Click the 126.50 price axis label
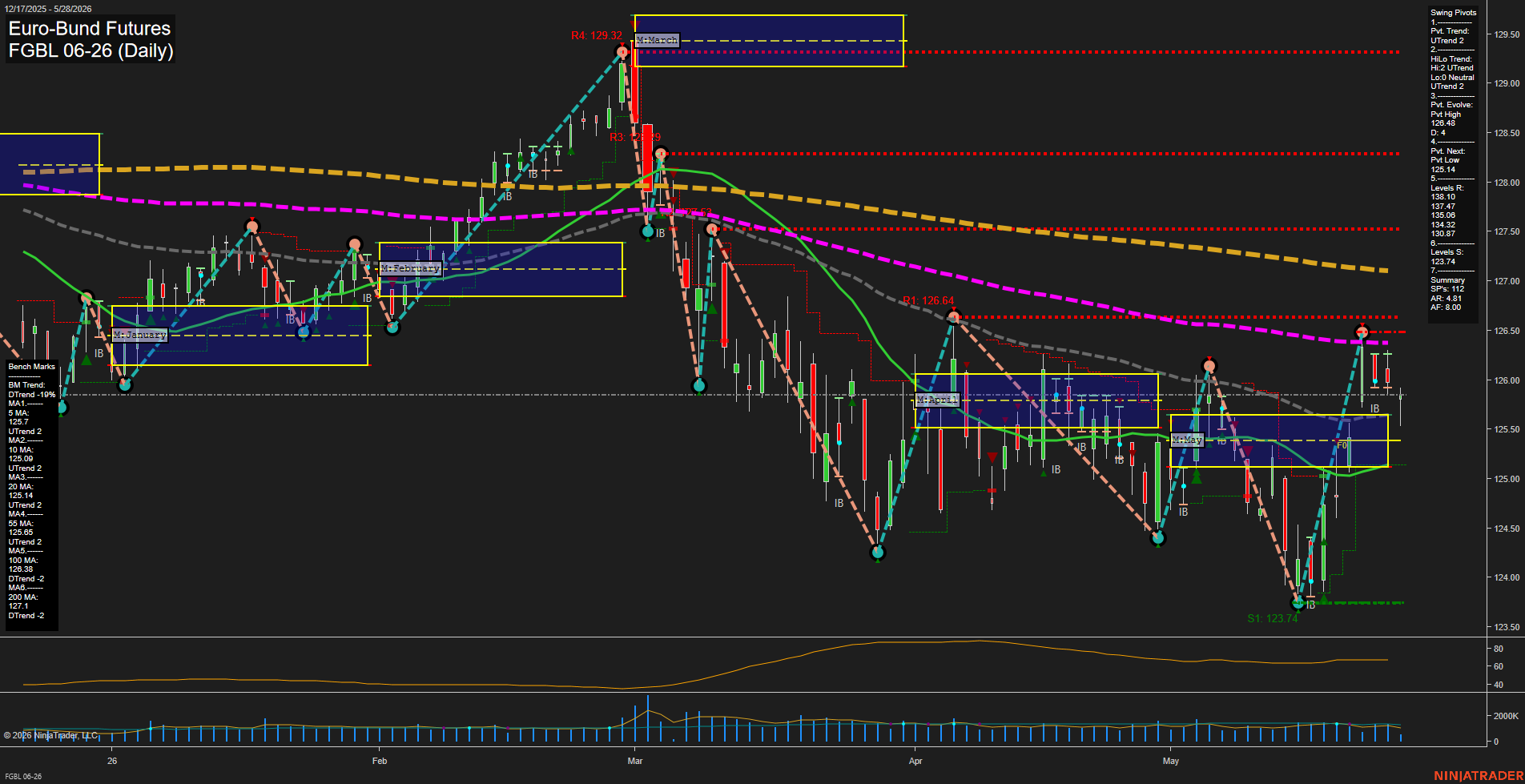 coord(1507,331)
